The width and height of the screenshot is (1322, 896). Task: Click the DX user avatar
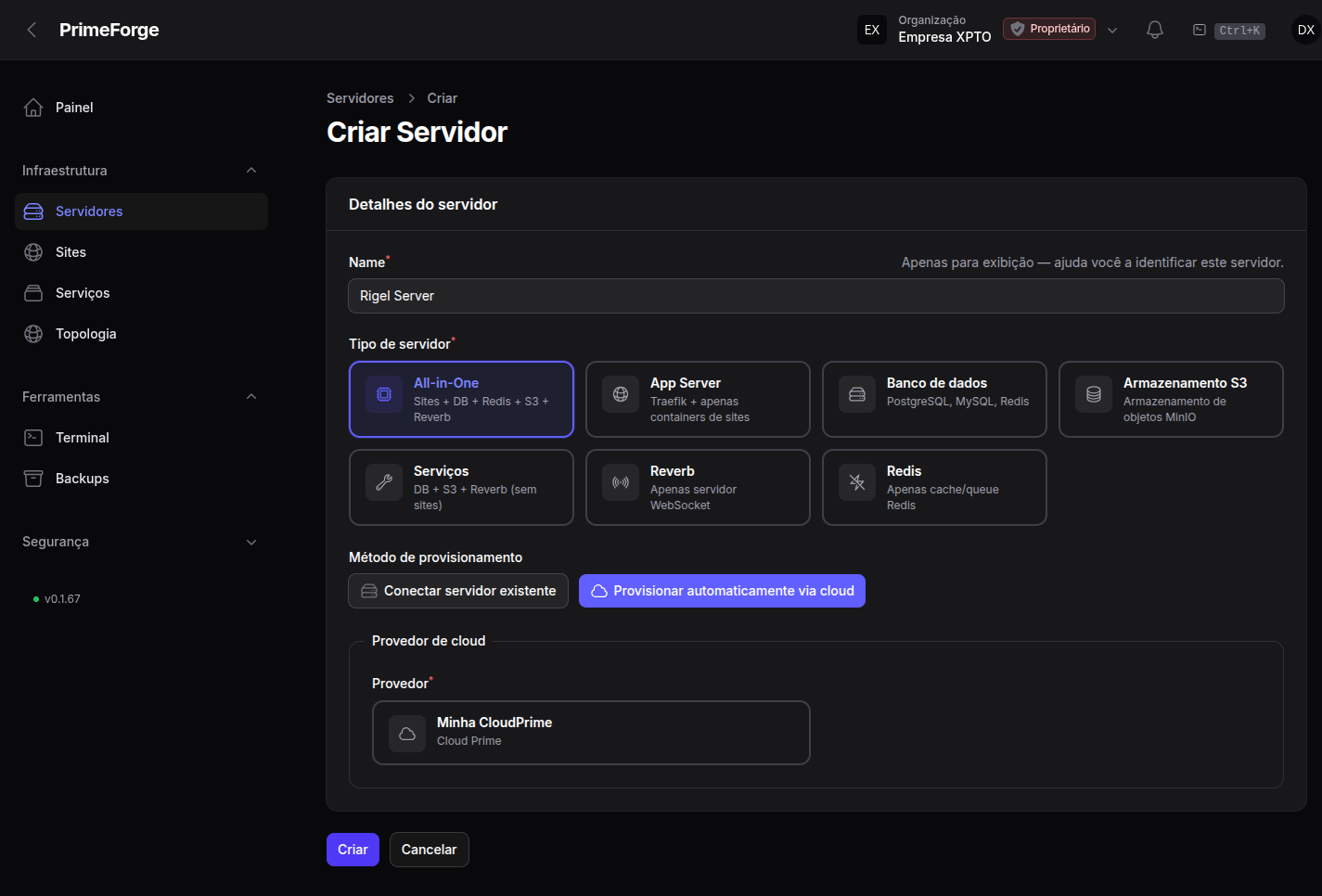pyautogui.click(x=1305, y=30)
